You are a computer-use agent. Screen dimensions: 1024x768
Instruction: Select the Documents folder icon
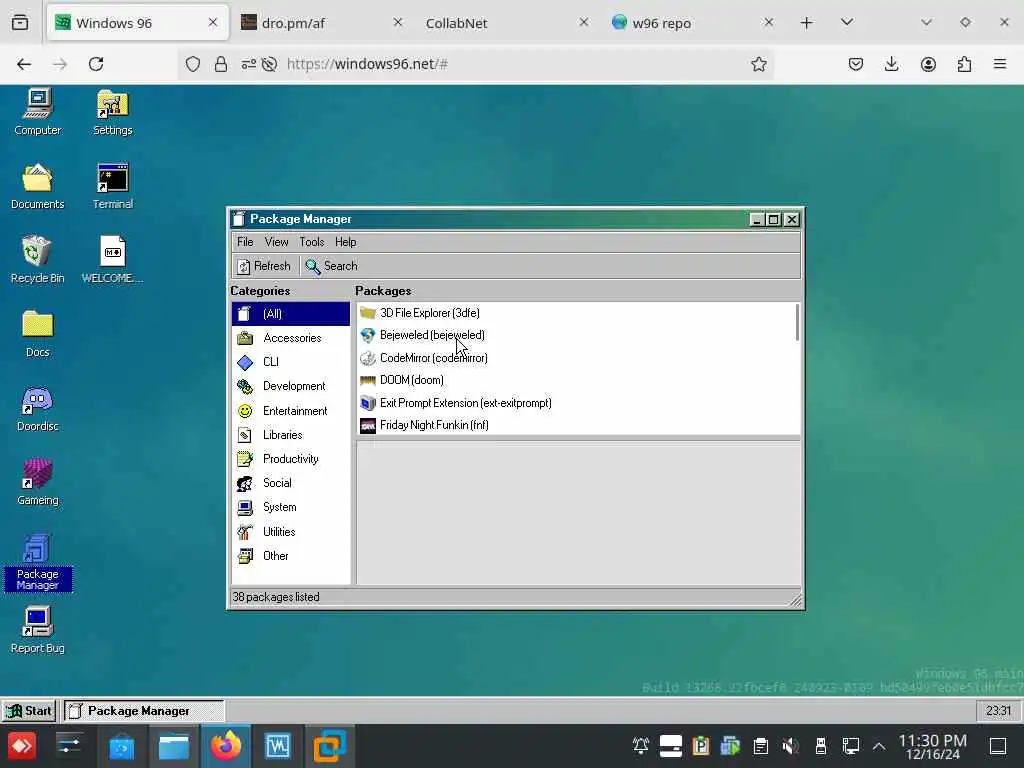tap(37, 186)
